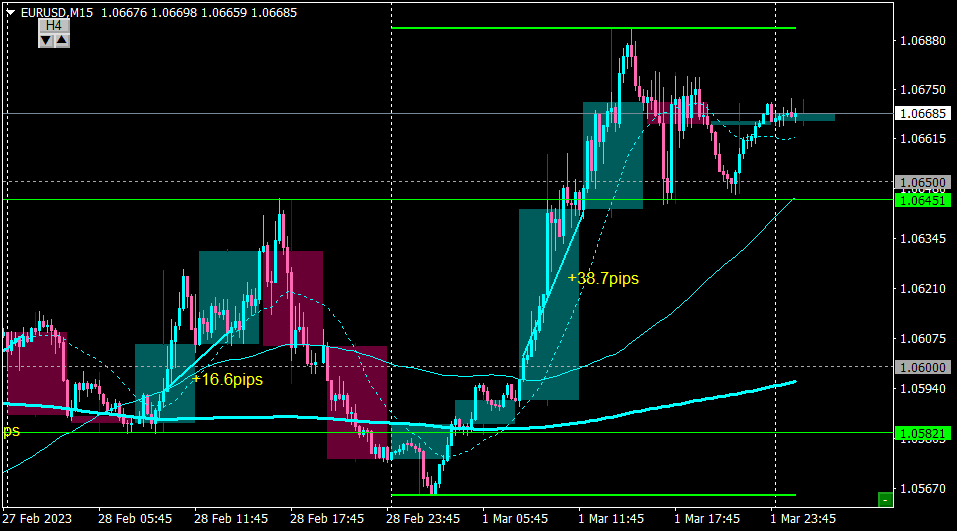The width and height of the screenshot is (957, 531).
Task: Click the current price label 1.06685
Action: [x=923, y=114]
